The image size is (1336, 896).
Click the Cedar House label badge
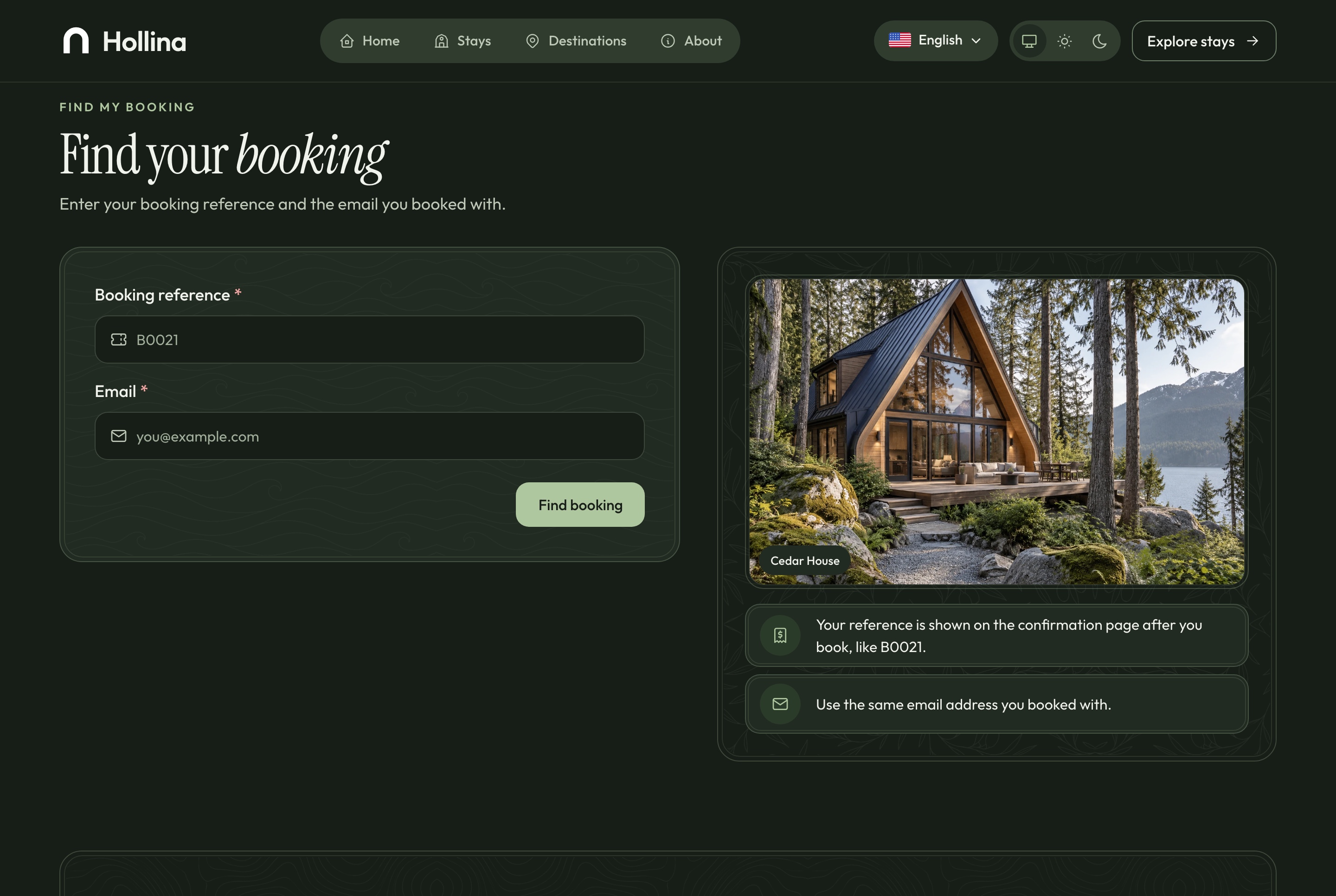[804, 561]
